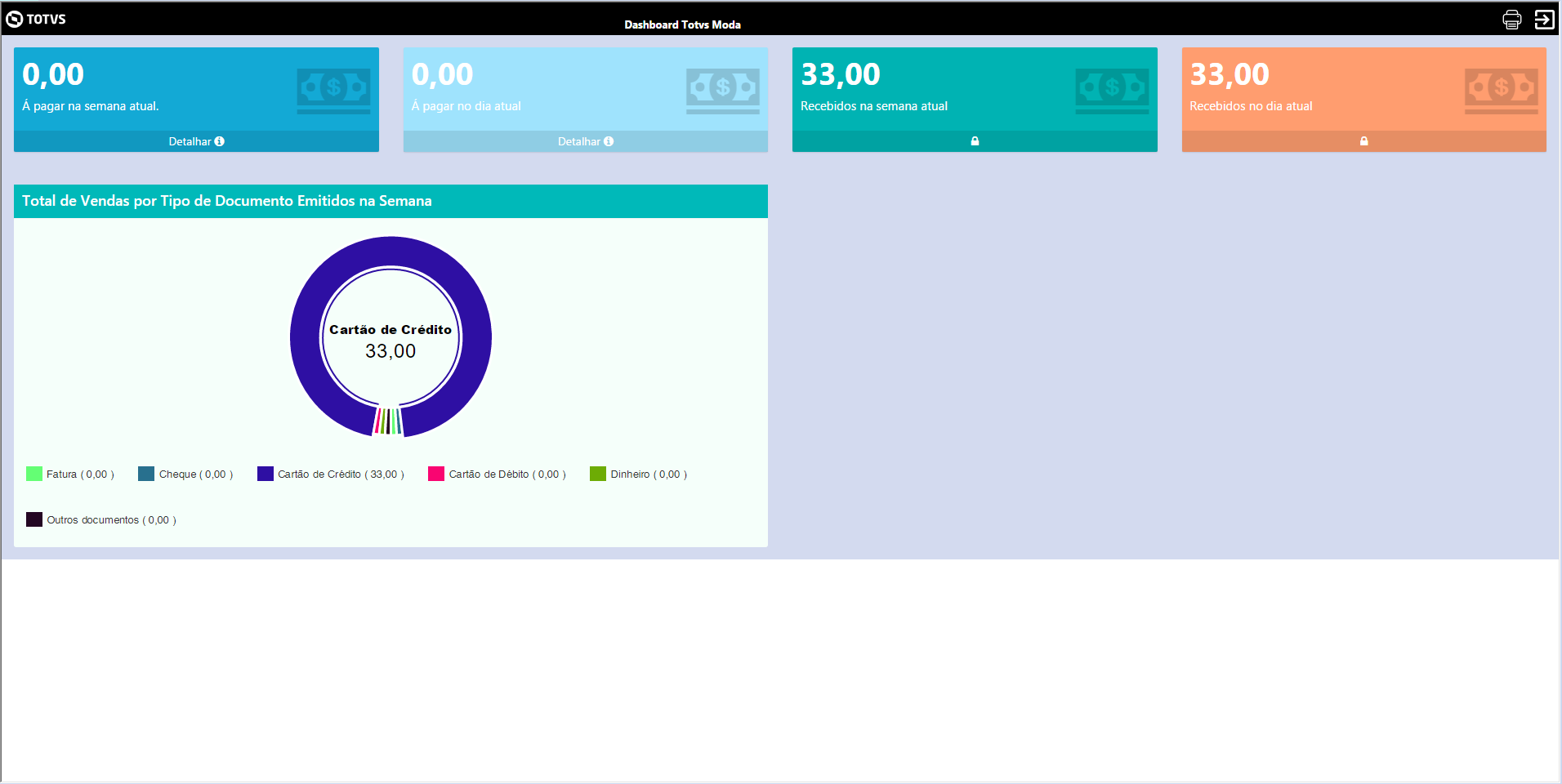Toggle Cartão de Crédito legend swatch
This screenshot has height=784, width=1562.
click(266, 474)
